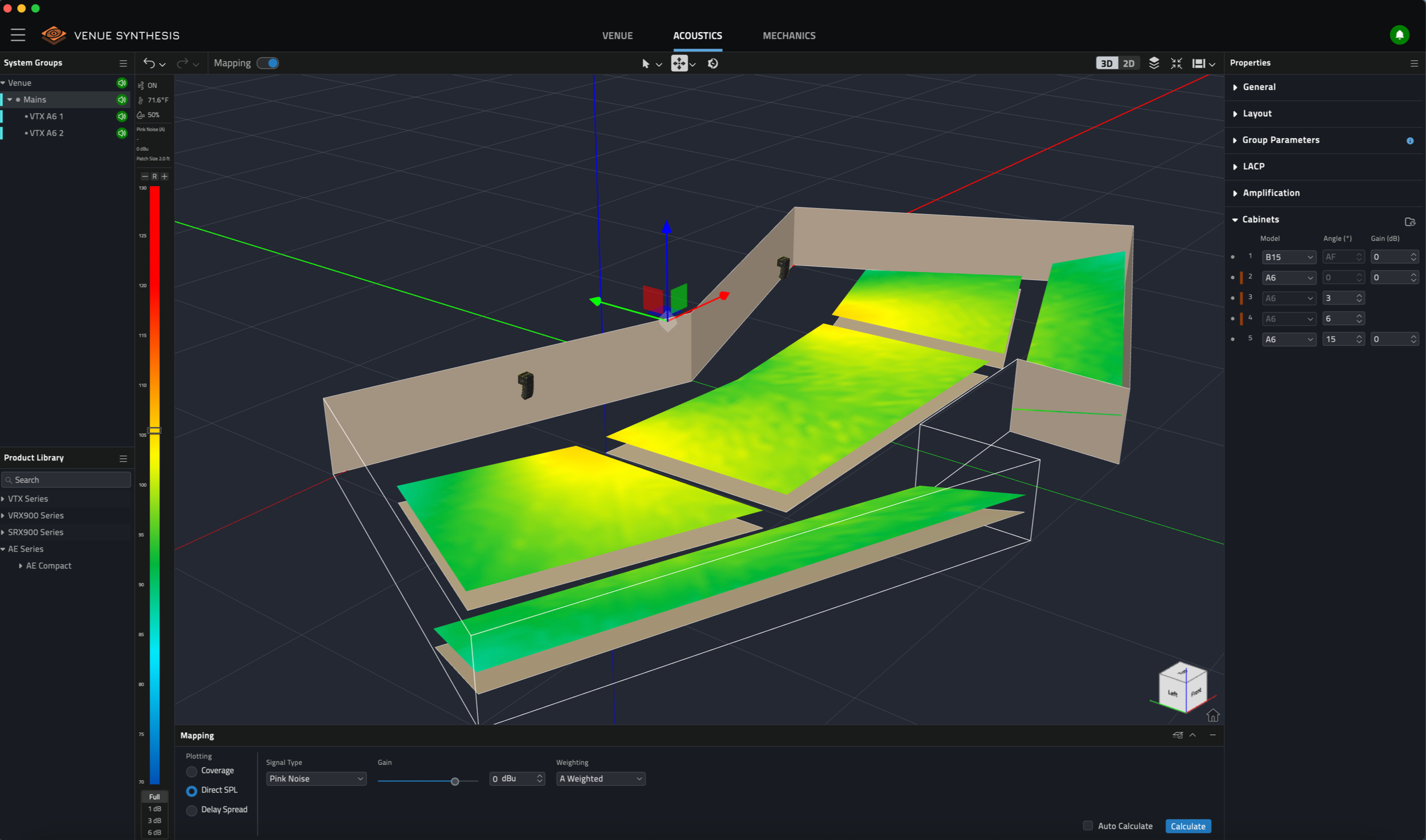Screen dimensions: 1426x840
Task: Switch to the VENUE tab
Action: (617, 36)
